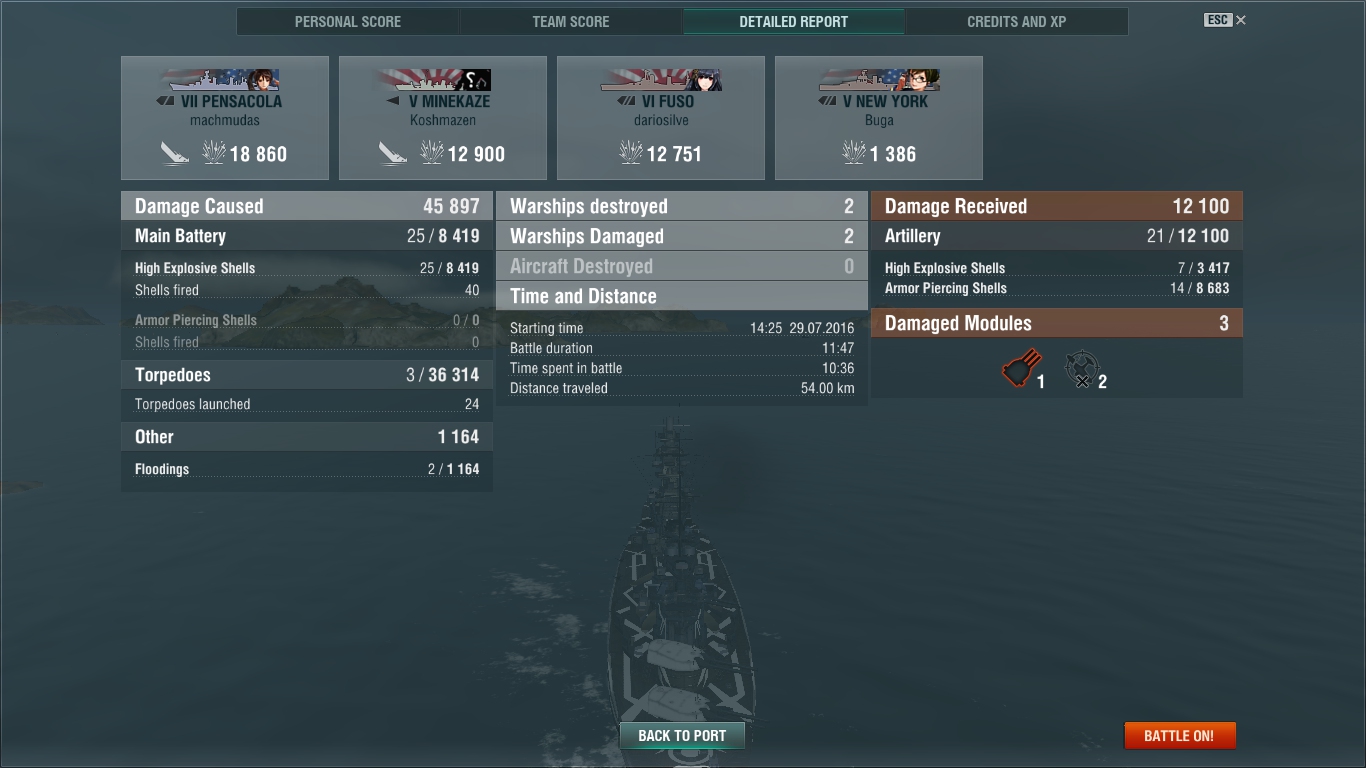1366x768 pixels.
Task: Close the report with the X
Action: 1241,20
